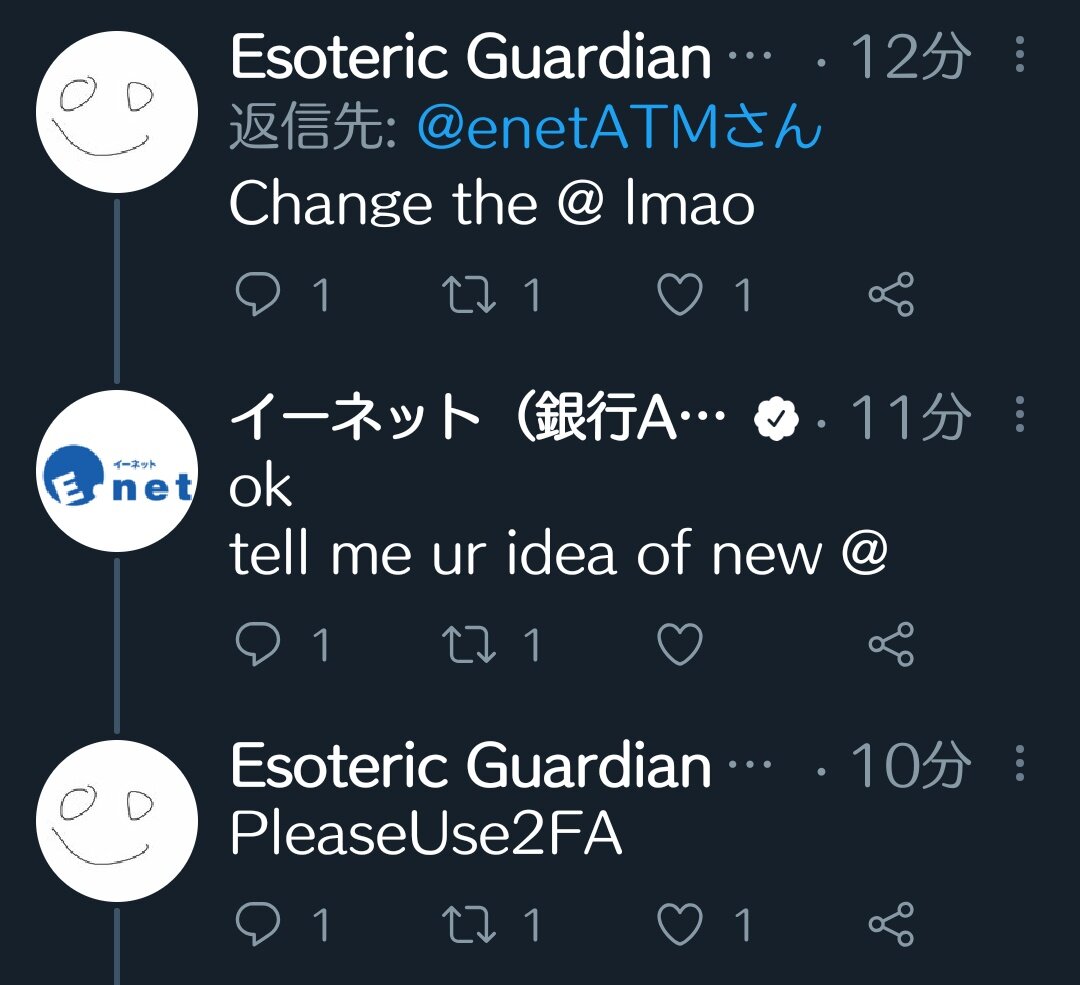1080x985 pixels.
Task: Open the reply box for the イーネット tweet
Action: click(x=258, y=644)
